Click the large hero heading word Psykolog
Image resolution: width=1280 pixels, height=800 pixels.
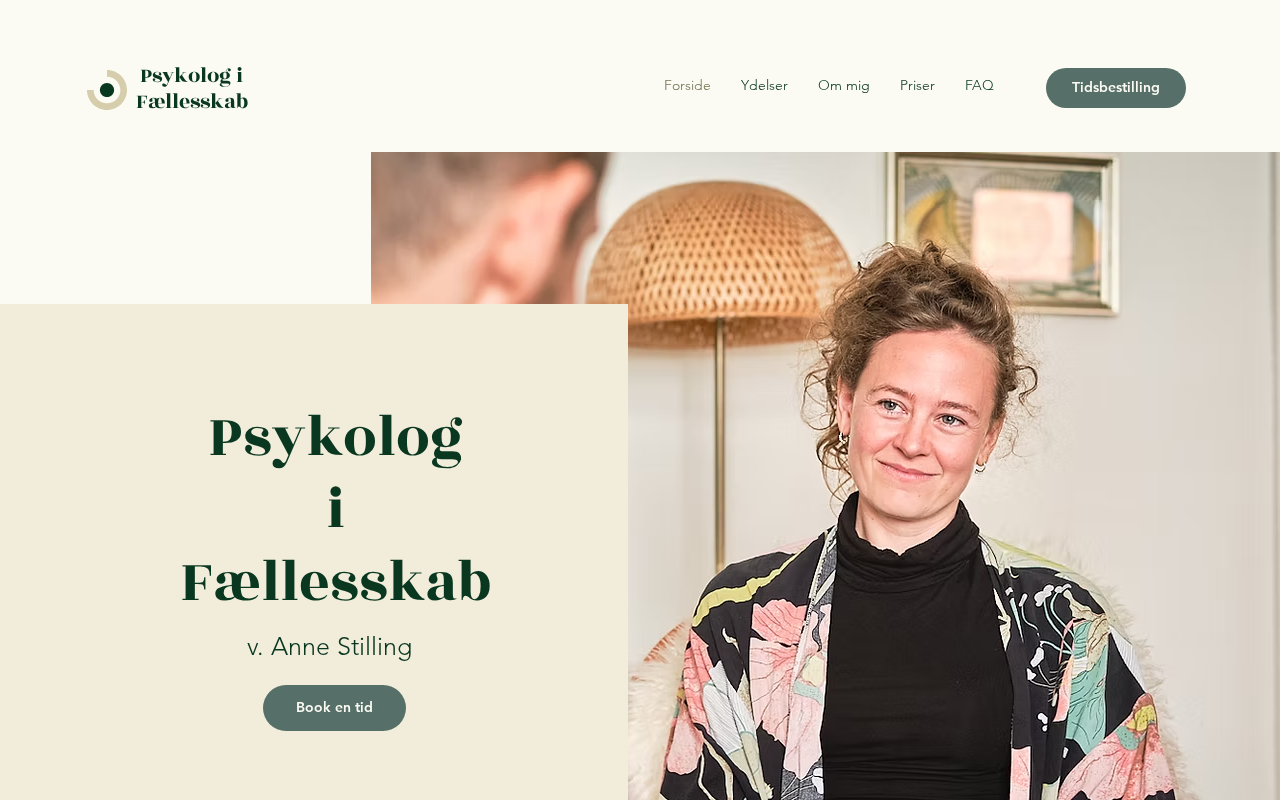(336, 439)
